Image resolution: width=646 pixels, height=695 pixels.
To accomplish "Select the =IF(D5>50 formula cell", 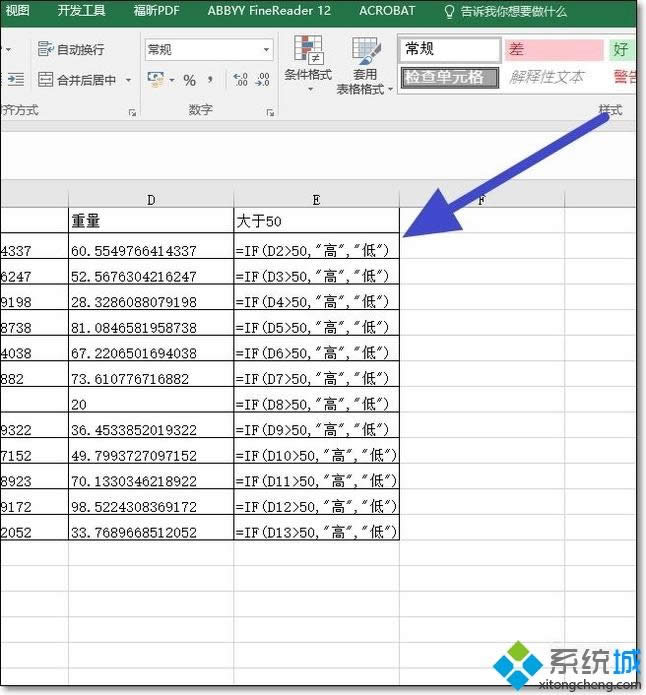I will click(316, 323).
